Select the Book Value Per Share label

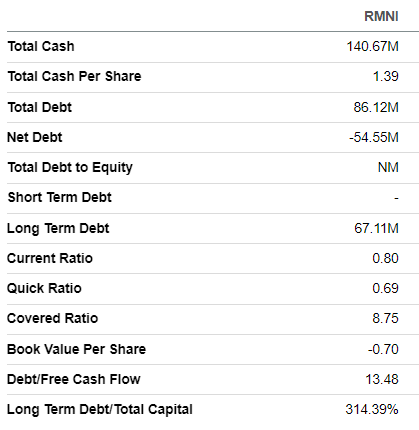pos(76,349)
